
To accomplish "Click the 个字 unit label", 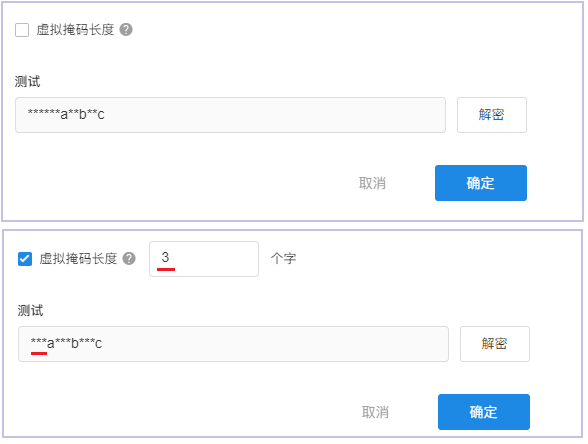I will [x=283, y=259].
